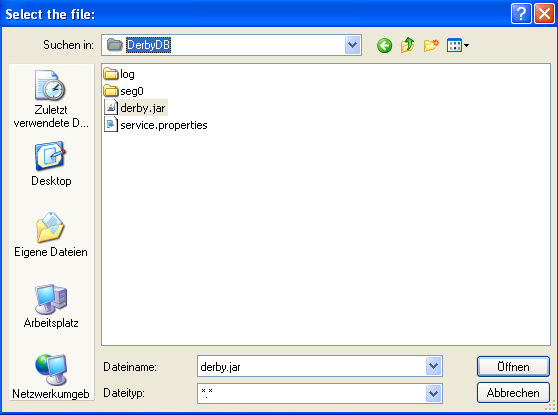Click the question mark help button
This screenshot has width=558, height=415.
pos(521,14)
